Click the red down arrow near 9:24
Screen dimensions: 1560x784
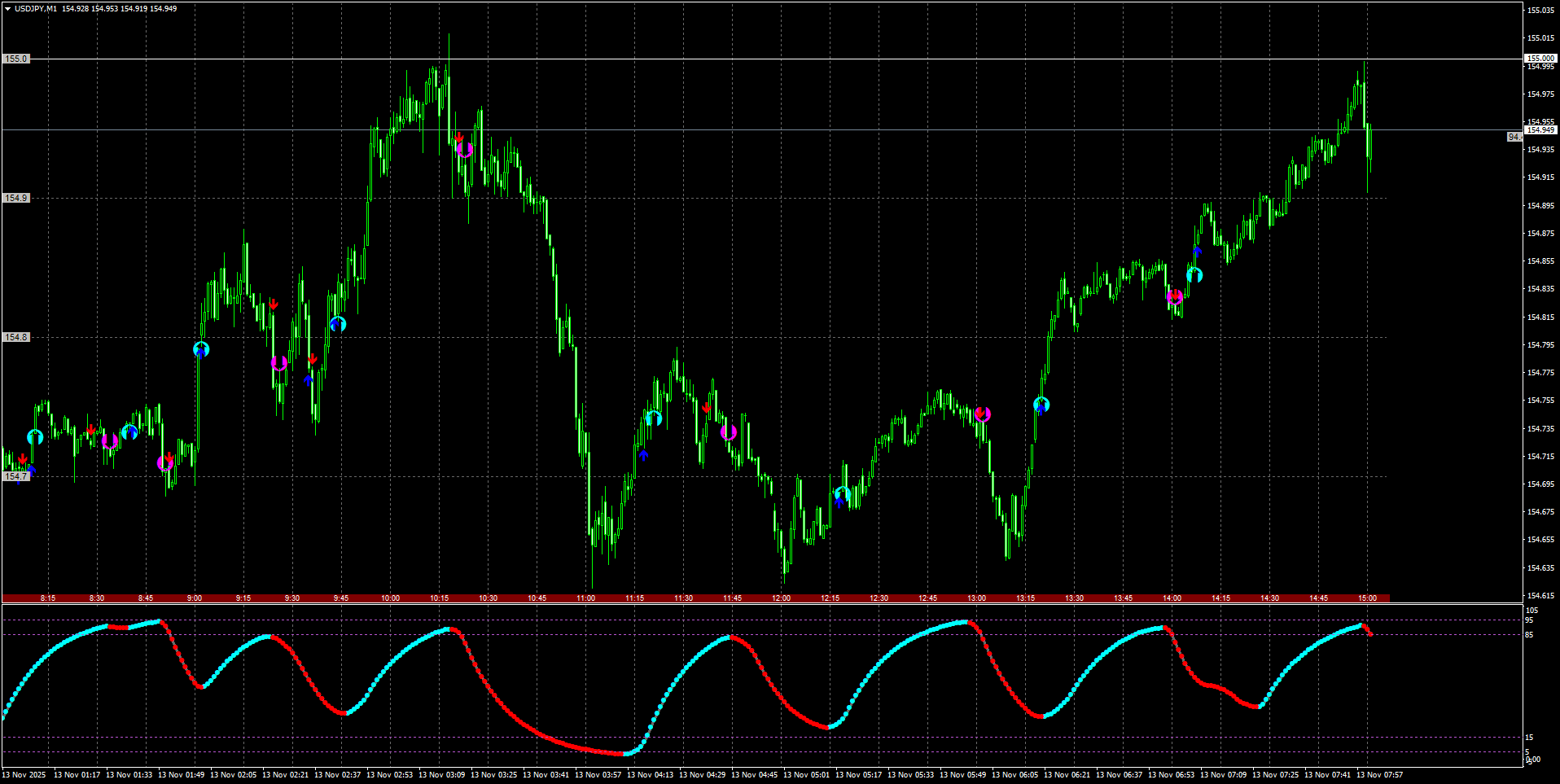[274, 304]
